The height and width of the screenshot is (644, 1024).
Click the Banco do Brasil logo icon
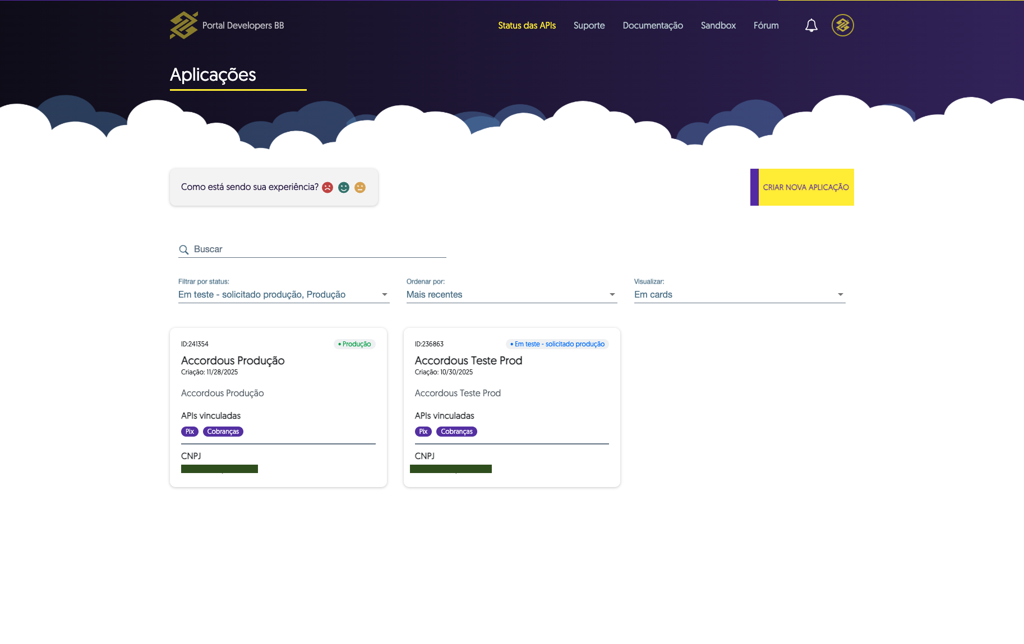(x=184, y=25)
